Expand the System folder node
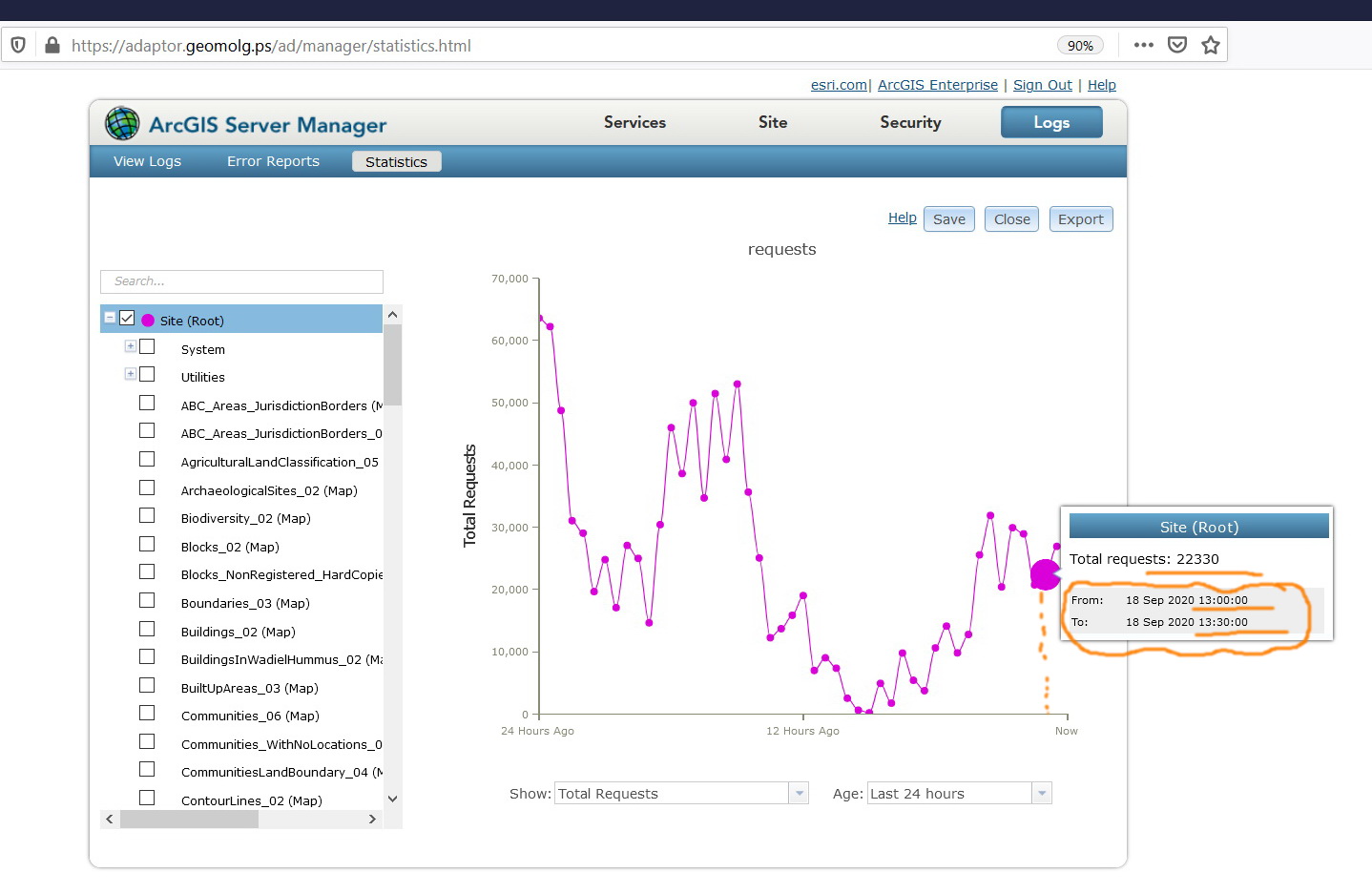The image size is (1372, 893). 131,346
